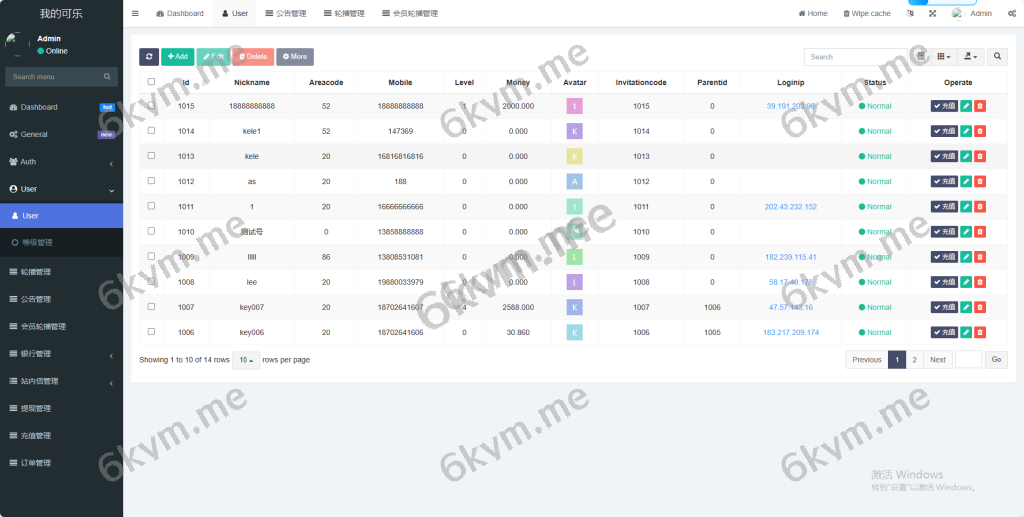This screenshot has width=1024, height=517.
Task: Enter fullscreen using the expand icon
Action: click(x=932, y=14)
